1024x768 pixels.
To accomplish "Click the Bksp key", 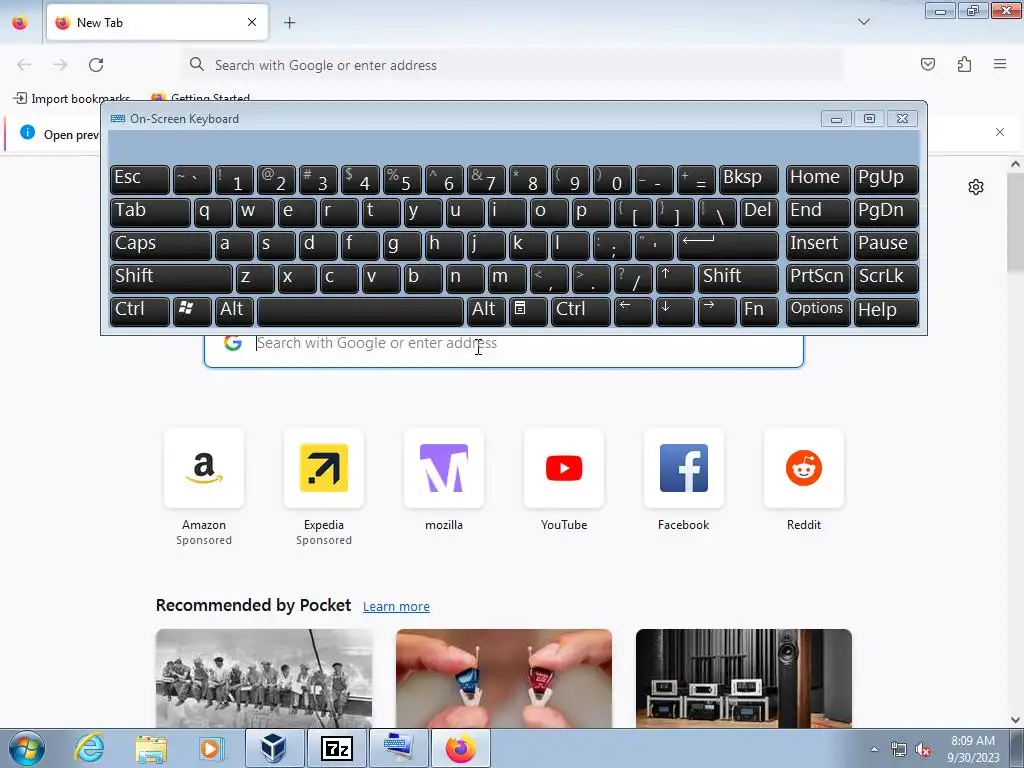I will (748, 180).
